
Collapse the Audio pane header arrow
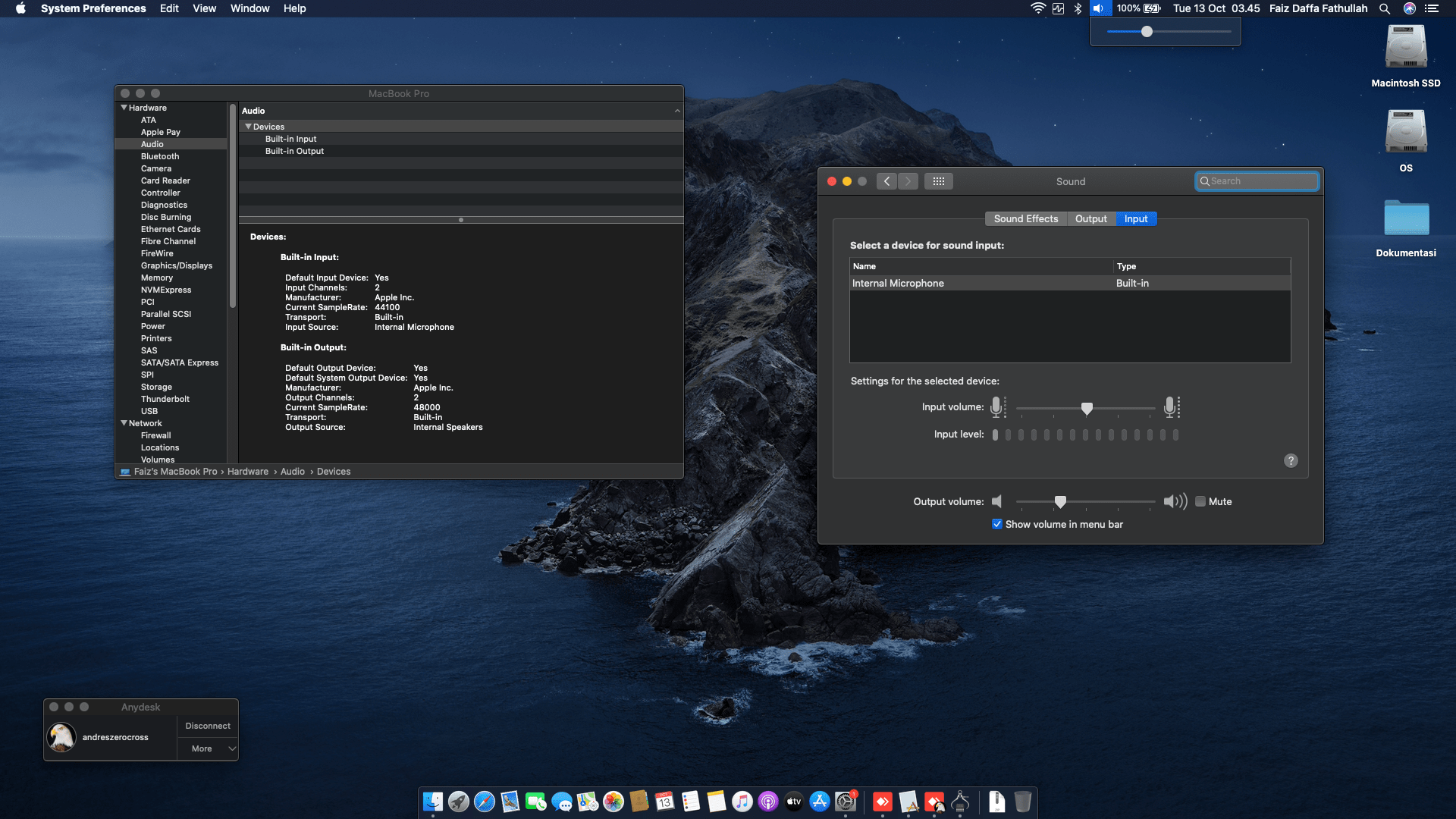(x=677, y=111)
